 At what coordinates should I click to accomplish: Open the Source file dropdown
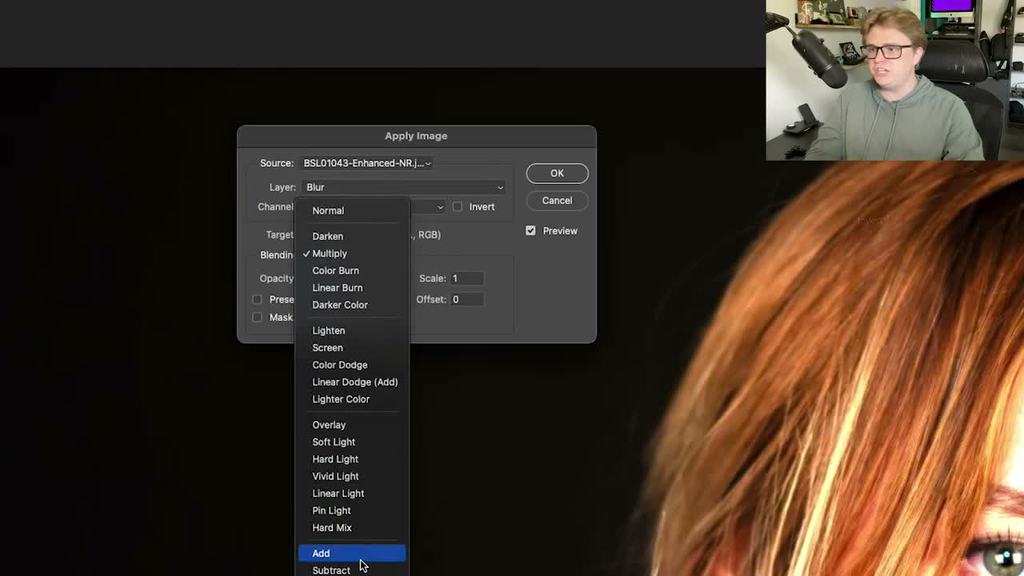pos(367,163)
